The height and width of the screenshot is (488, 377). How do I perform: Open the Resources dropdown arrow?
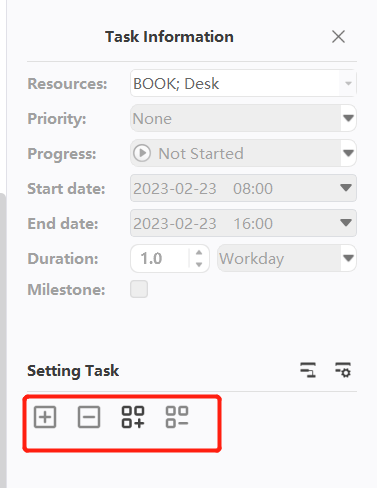point(348,83)
